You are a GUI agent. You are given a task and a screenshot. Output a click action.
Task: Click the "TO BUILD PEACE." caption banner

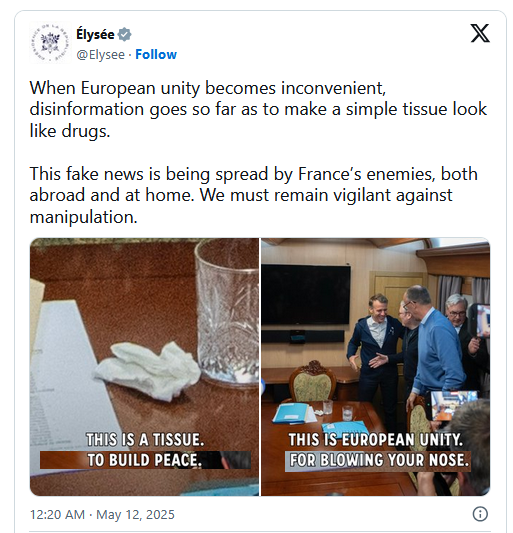[x=145, y=460]
